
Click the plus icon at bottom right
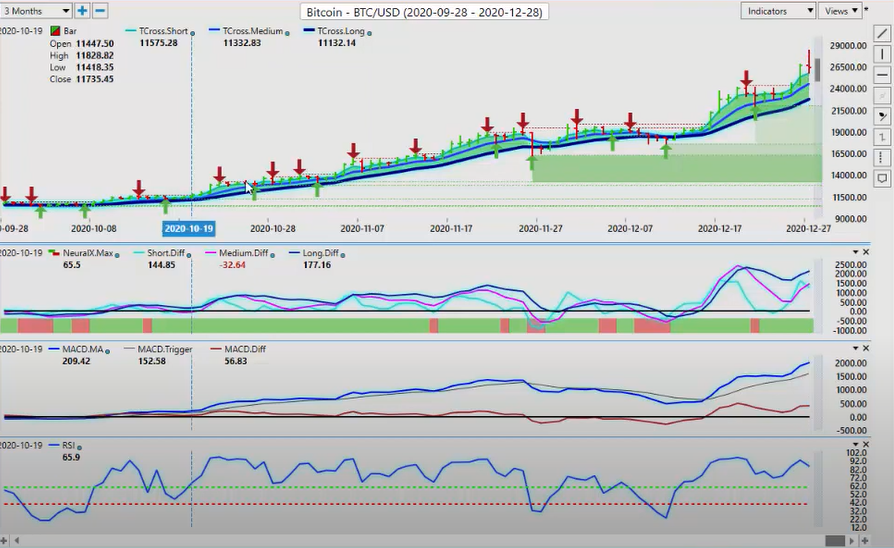point(865,541)
